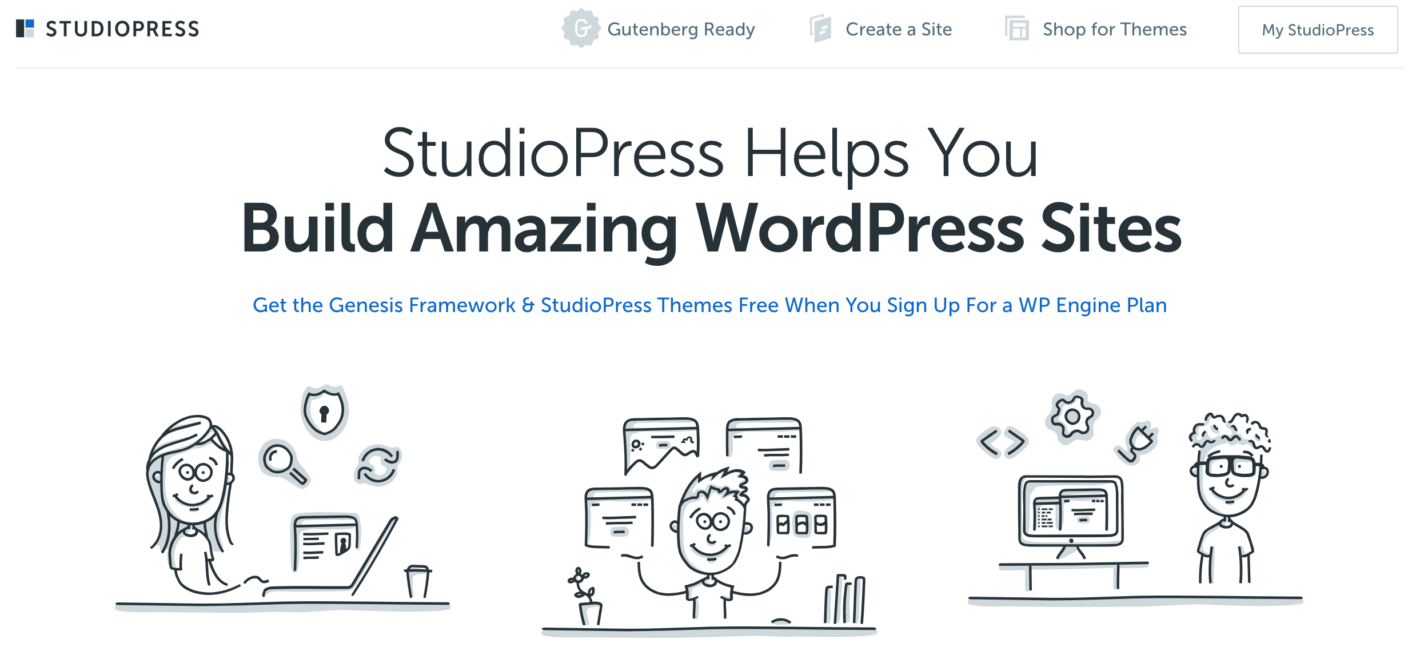The height and width of the screenshot is (647, 1420).
Task: Click the desktop monitor graphic
Action: [x=1070, y=515]
